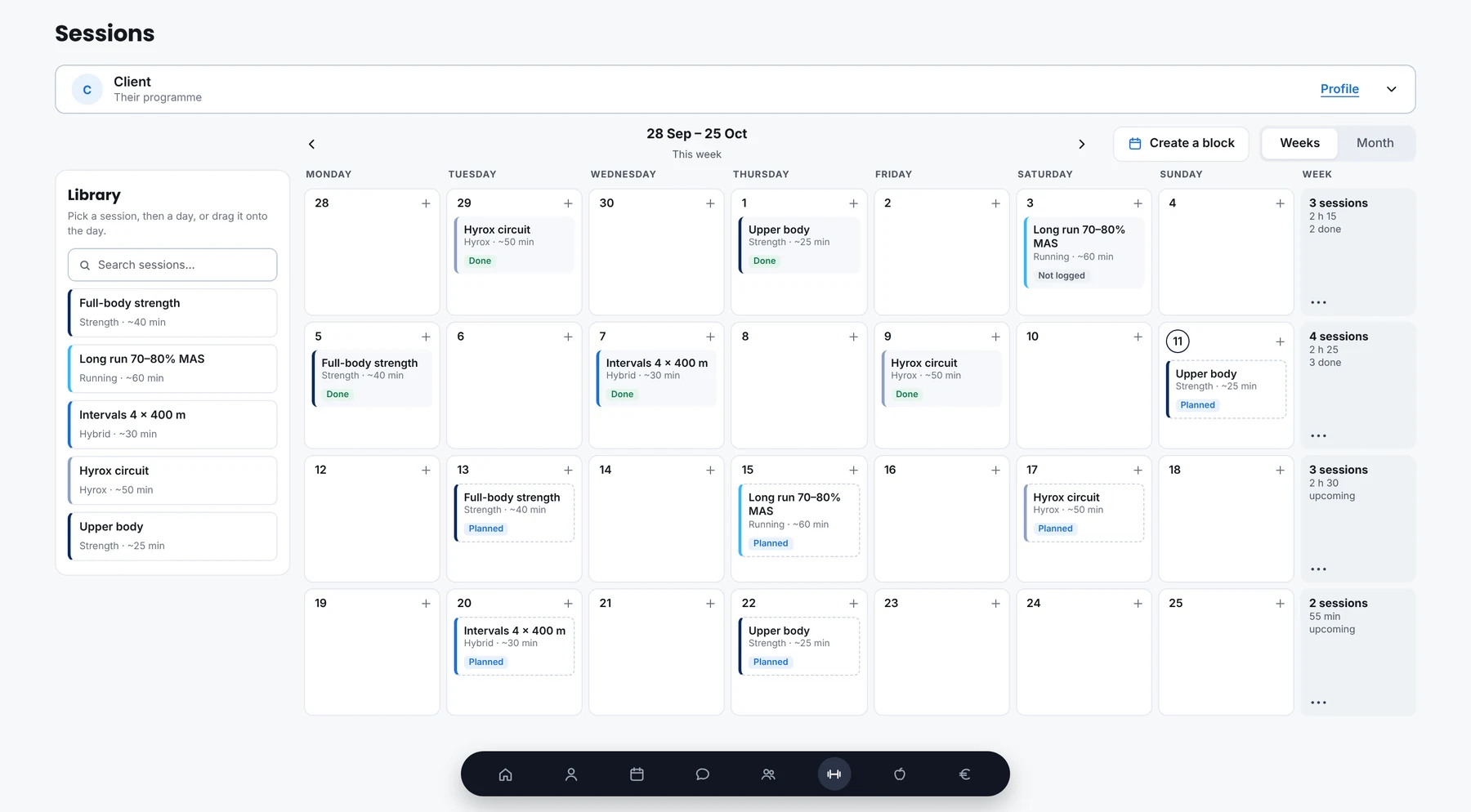Open Full-body strength planned on Tuesday 13
Image resolution: width=1471 pixels, height=812 pixels.
pyautogui.click(x=514, y=513)
